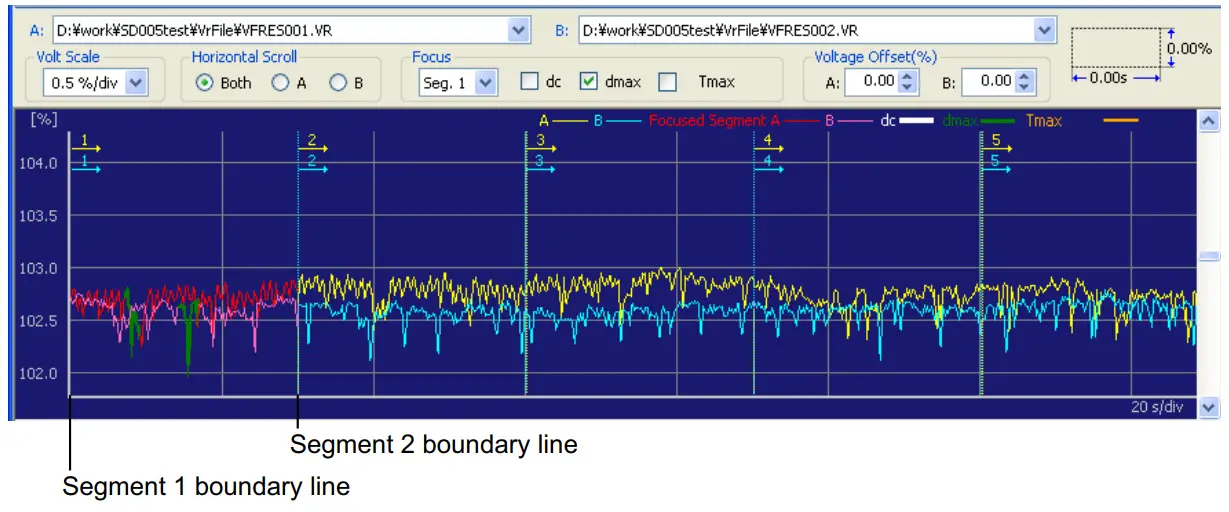Click vertical scrollbar up arrow

tap(1208, 120)
